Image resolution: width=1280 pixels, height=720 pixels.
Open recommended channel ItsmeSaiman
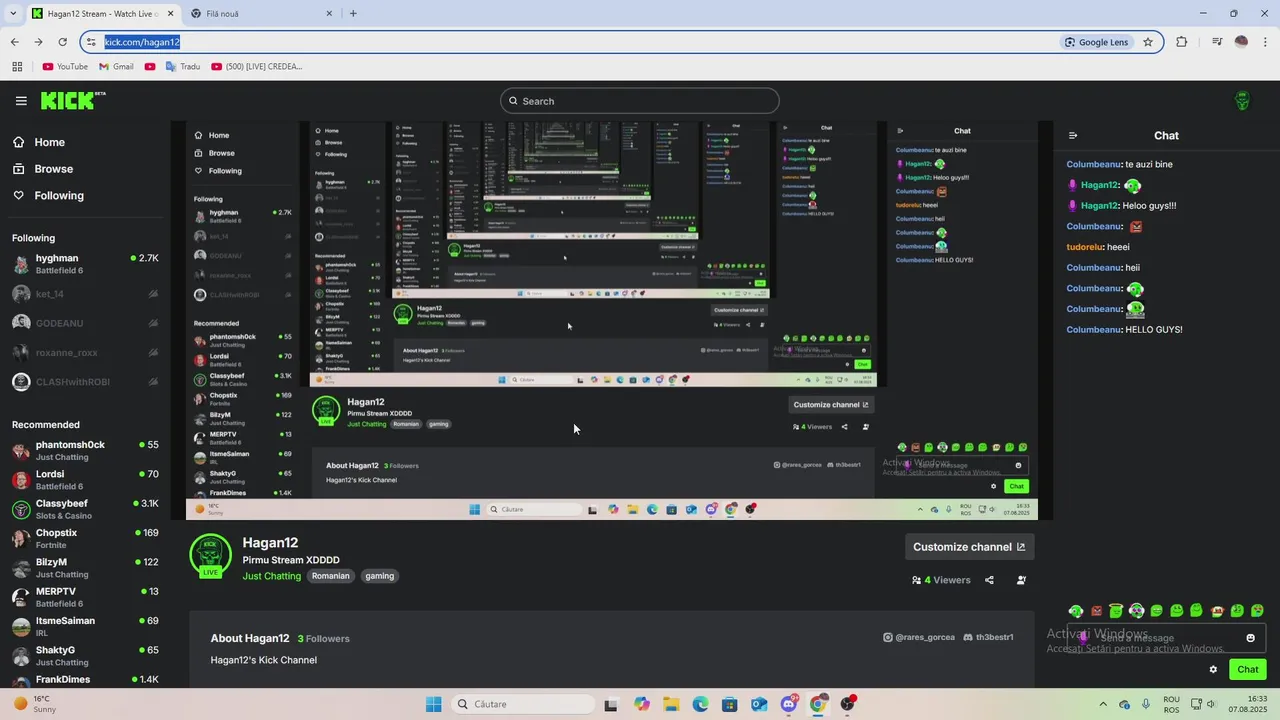[x=85, y=627]
